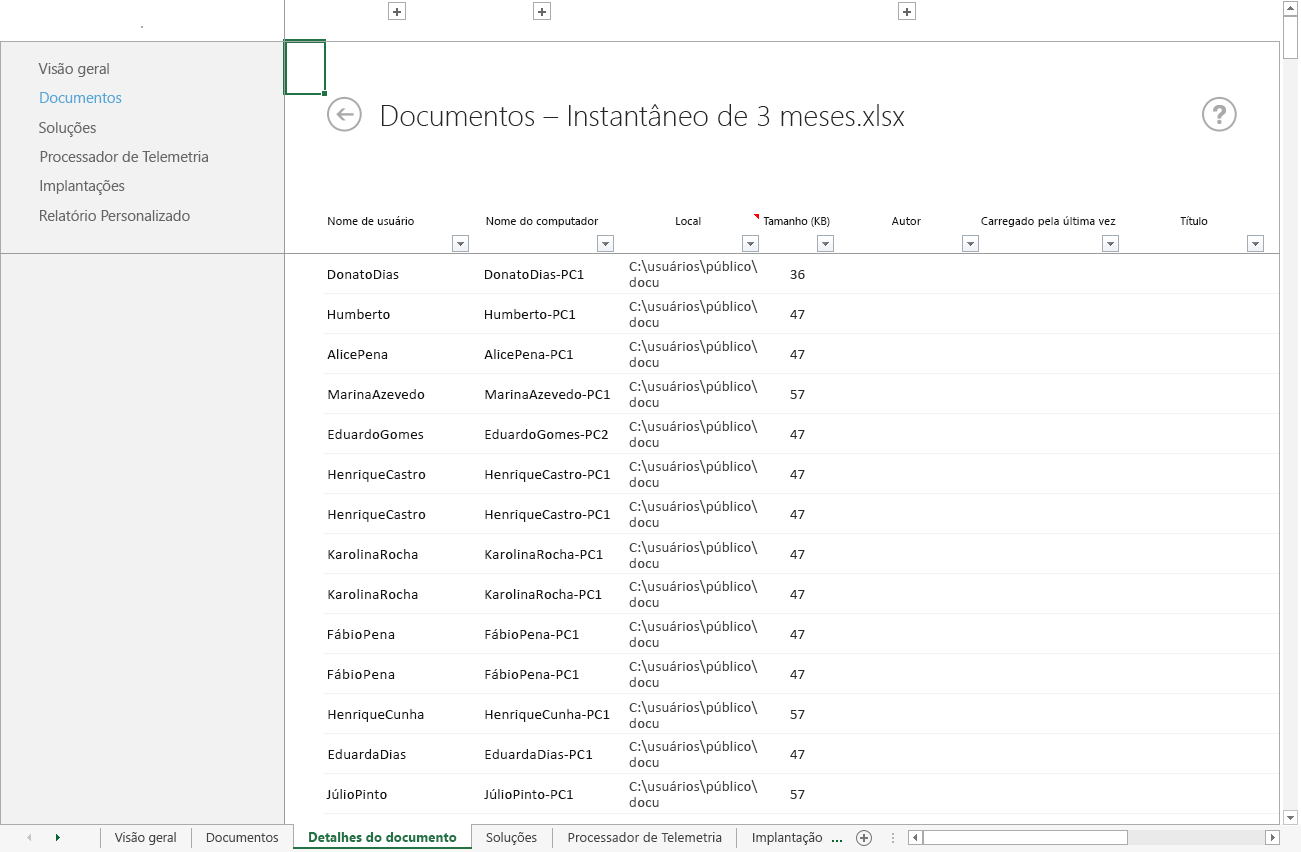Viewport: 1301px width, 852px height.
Task: Click the vertical scrollbar down arrow
Action: click(x=1291, y=817)
